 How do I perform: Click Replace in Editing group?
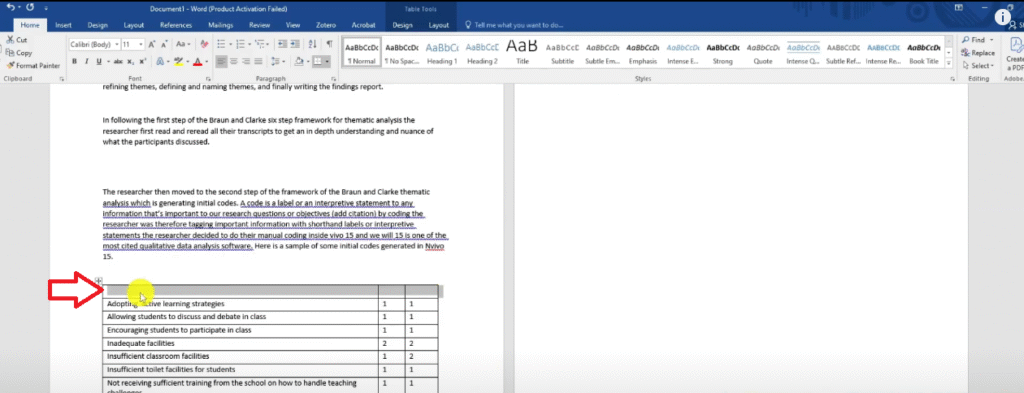[x=978, y=53]
